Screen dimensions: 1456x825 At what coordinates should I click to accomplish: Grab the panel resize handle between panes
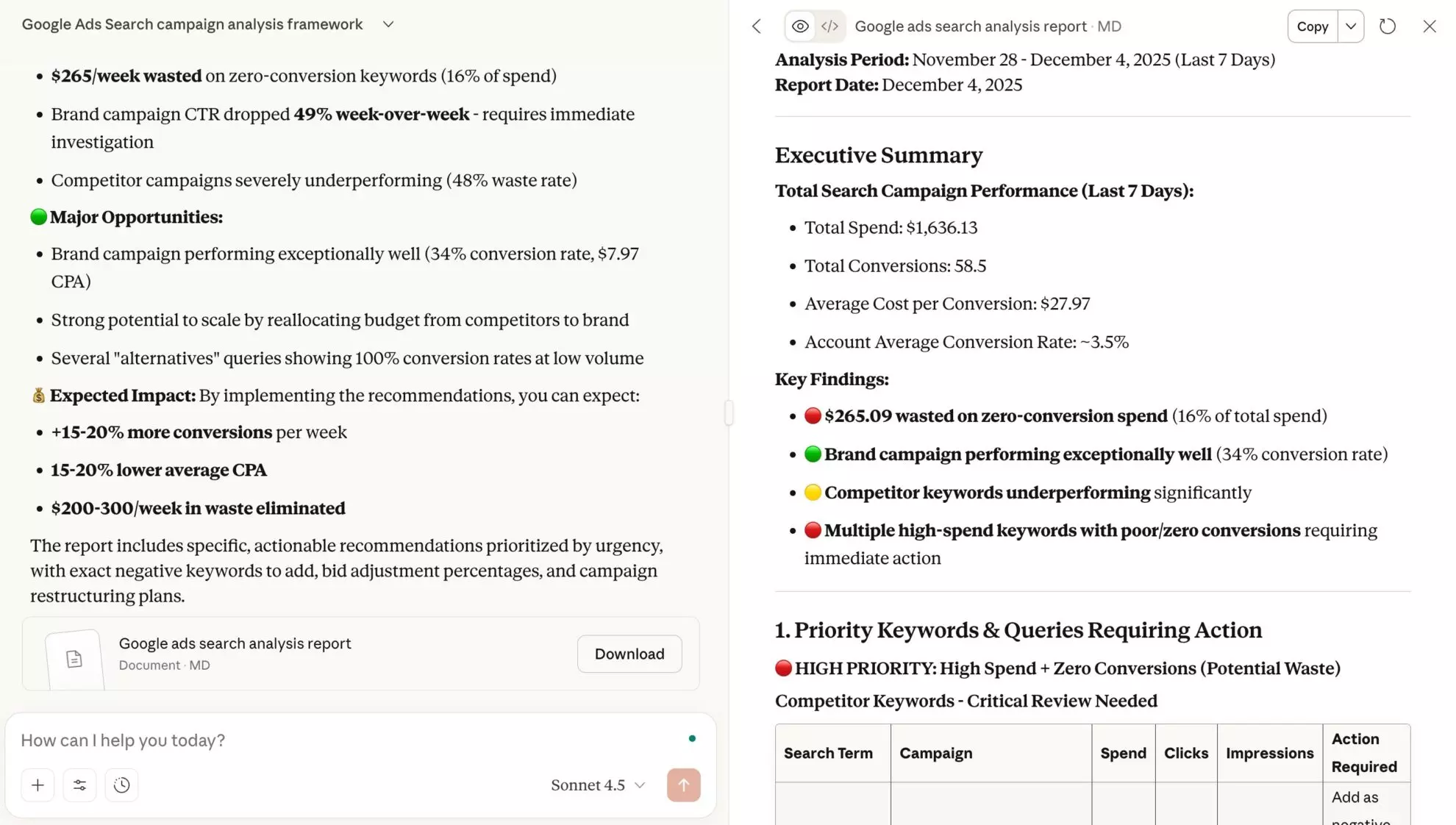click(x=729, y=413)
